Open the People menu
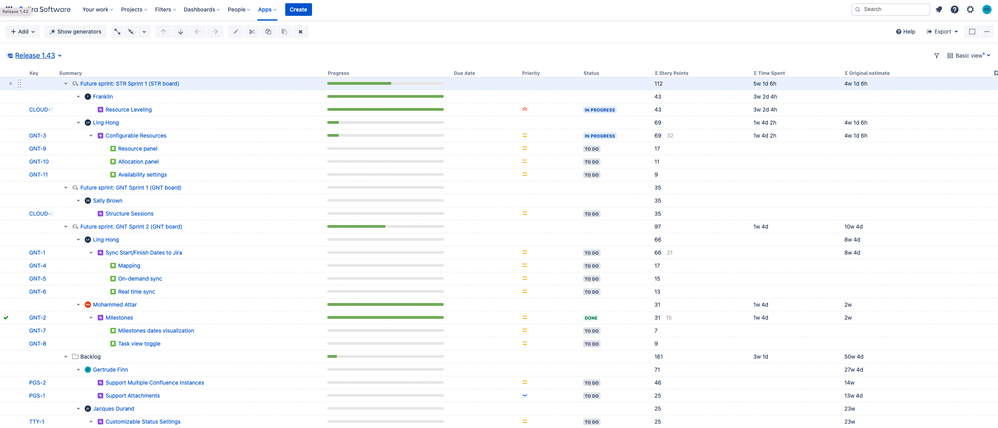The width and height of the screenshot is (998, 428). click(x=239, y=10)
